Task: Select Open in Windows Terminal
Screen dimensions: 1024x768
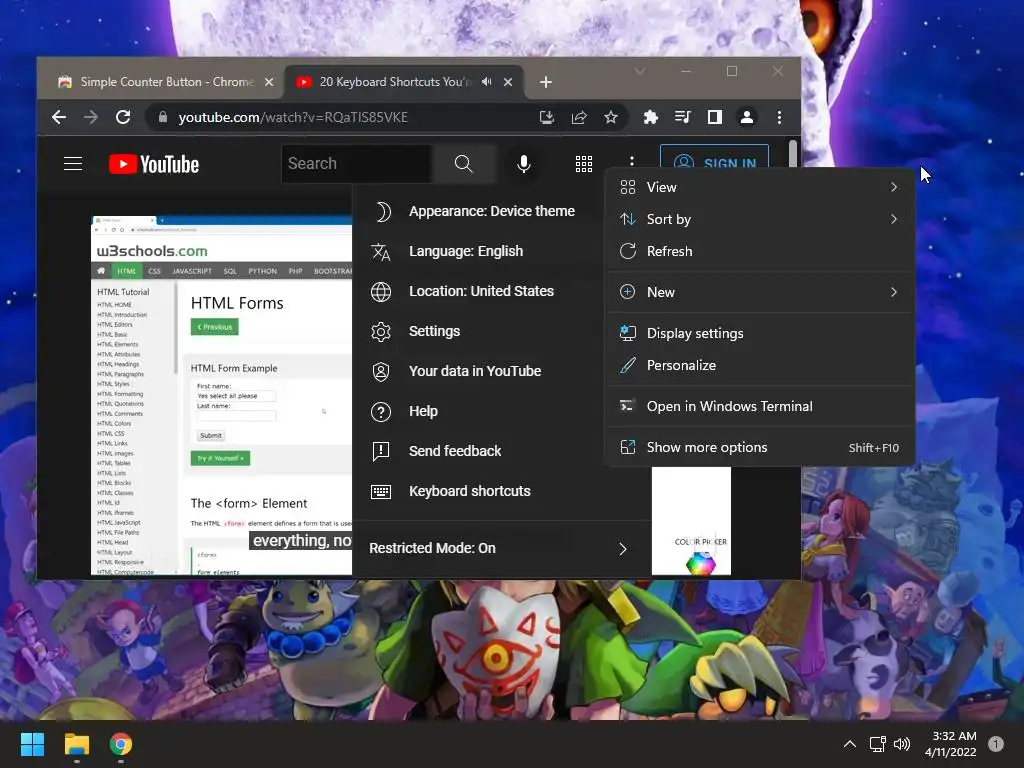Action: click(760, 406)
